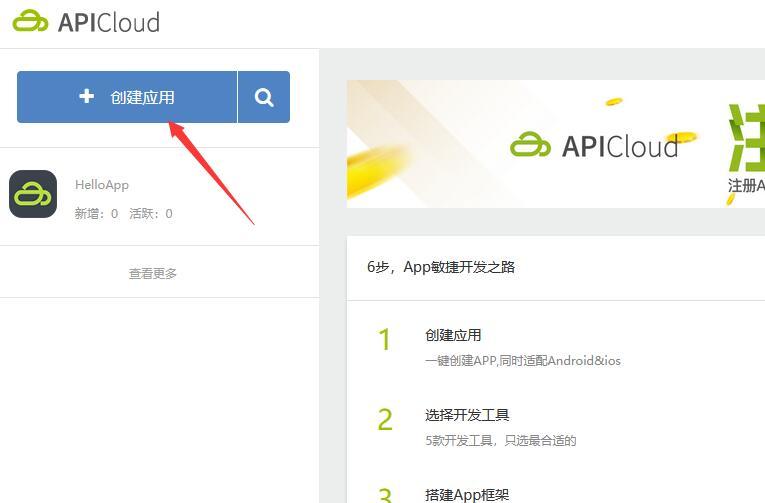Click the green step number 1
Screen dimensions: 765x503
385,340
